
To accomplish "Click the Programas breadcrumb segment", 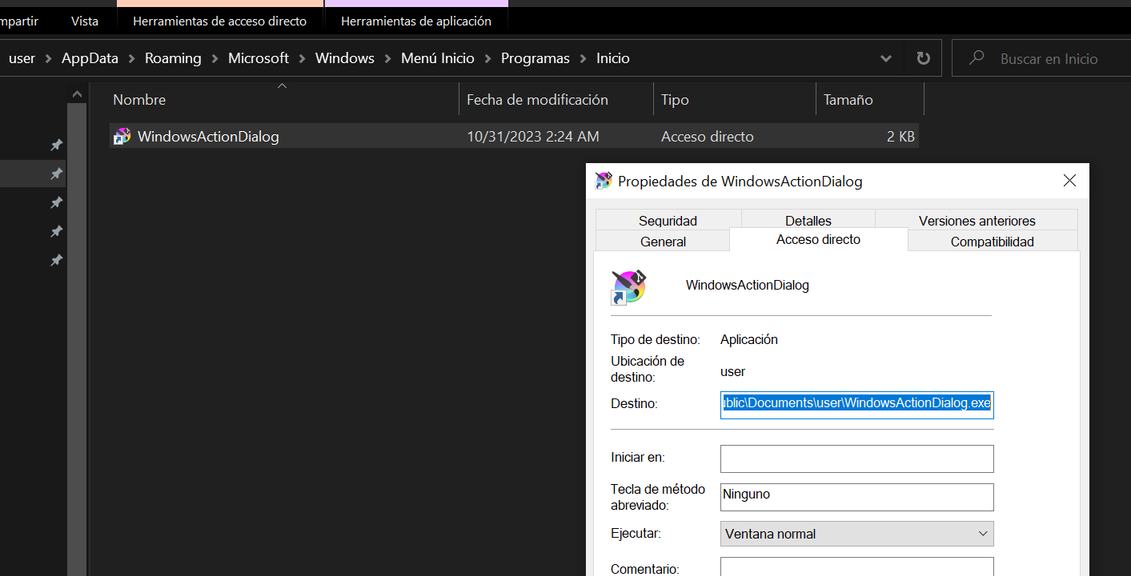I will click(x=535, y=58).
